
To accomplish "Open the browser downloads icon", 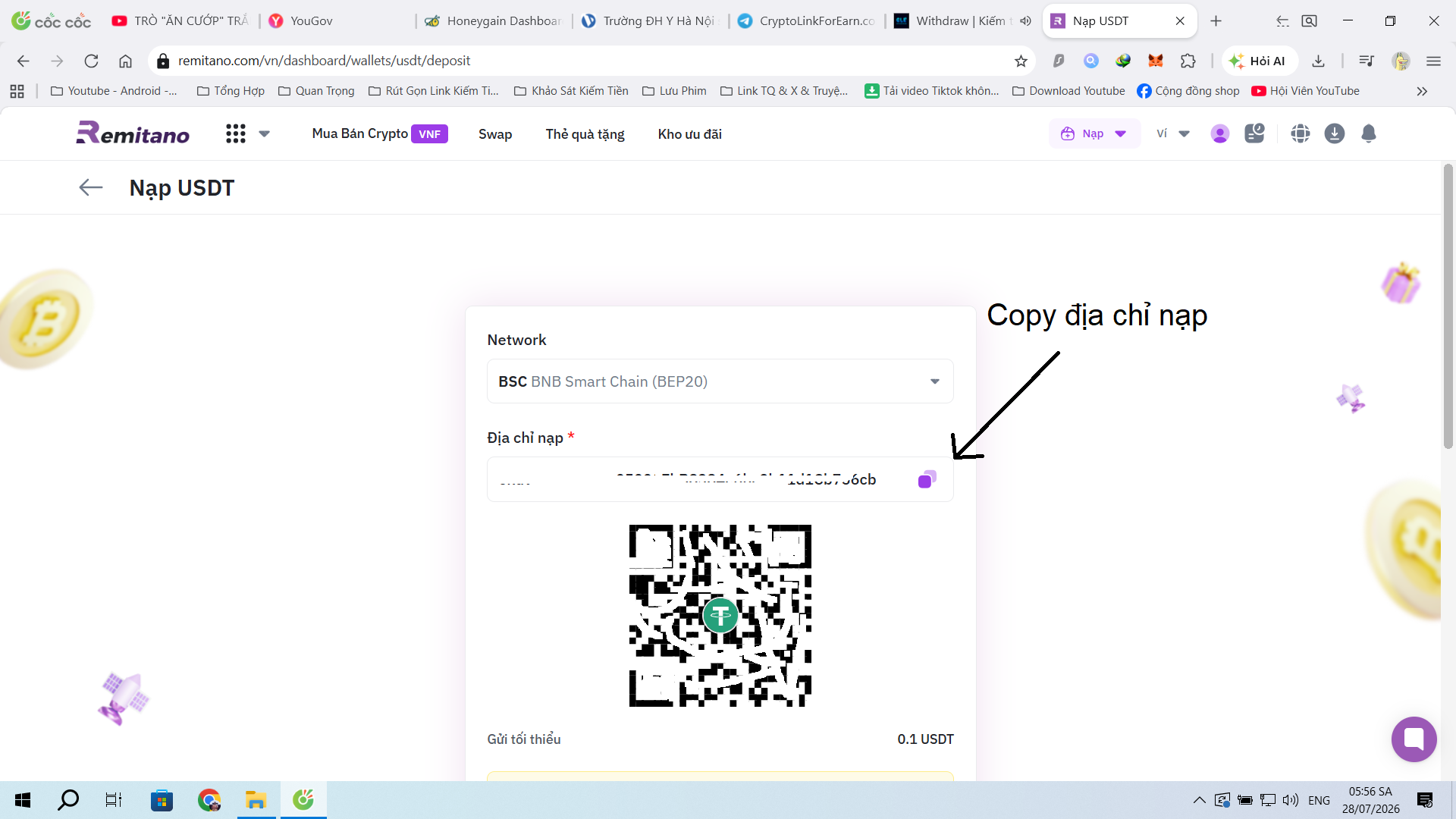I will (x=1319, y=61).
